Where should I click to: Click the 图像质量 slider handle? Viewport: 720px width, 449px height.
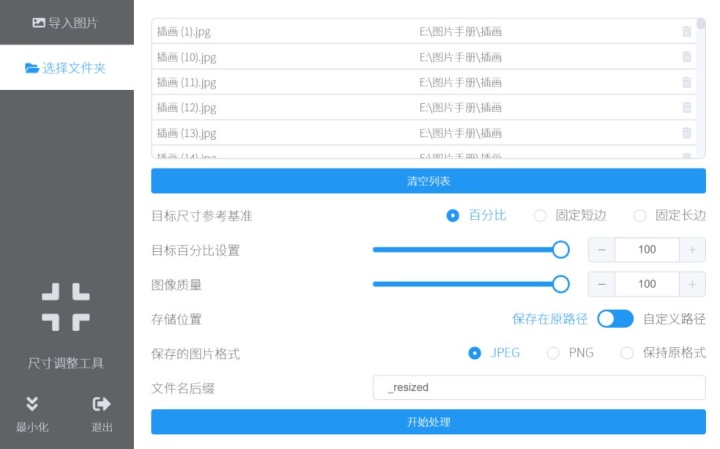561,284
